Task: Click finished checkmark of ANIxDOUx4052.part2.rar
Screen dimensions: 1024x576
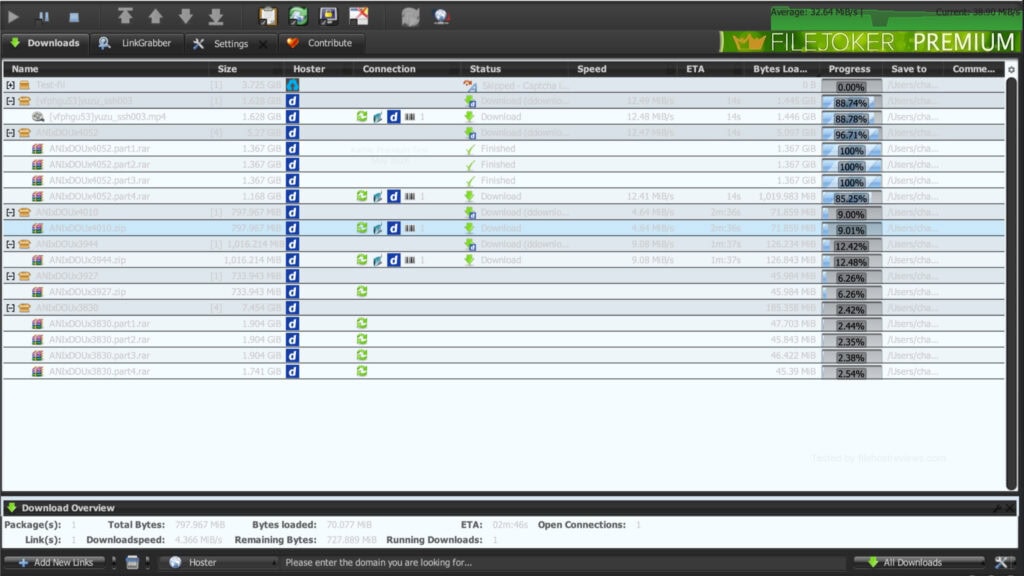Action: point(470,165)
